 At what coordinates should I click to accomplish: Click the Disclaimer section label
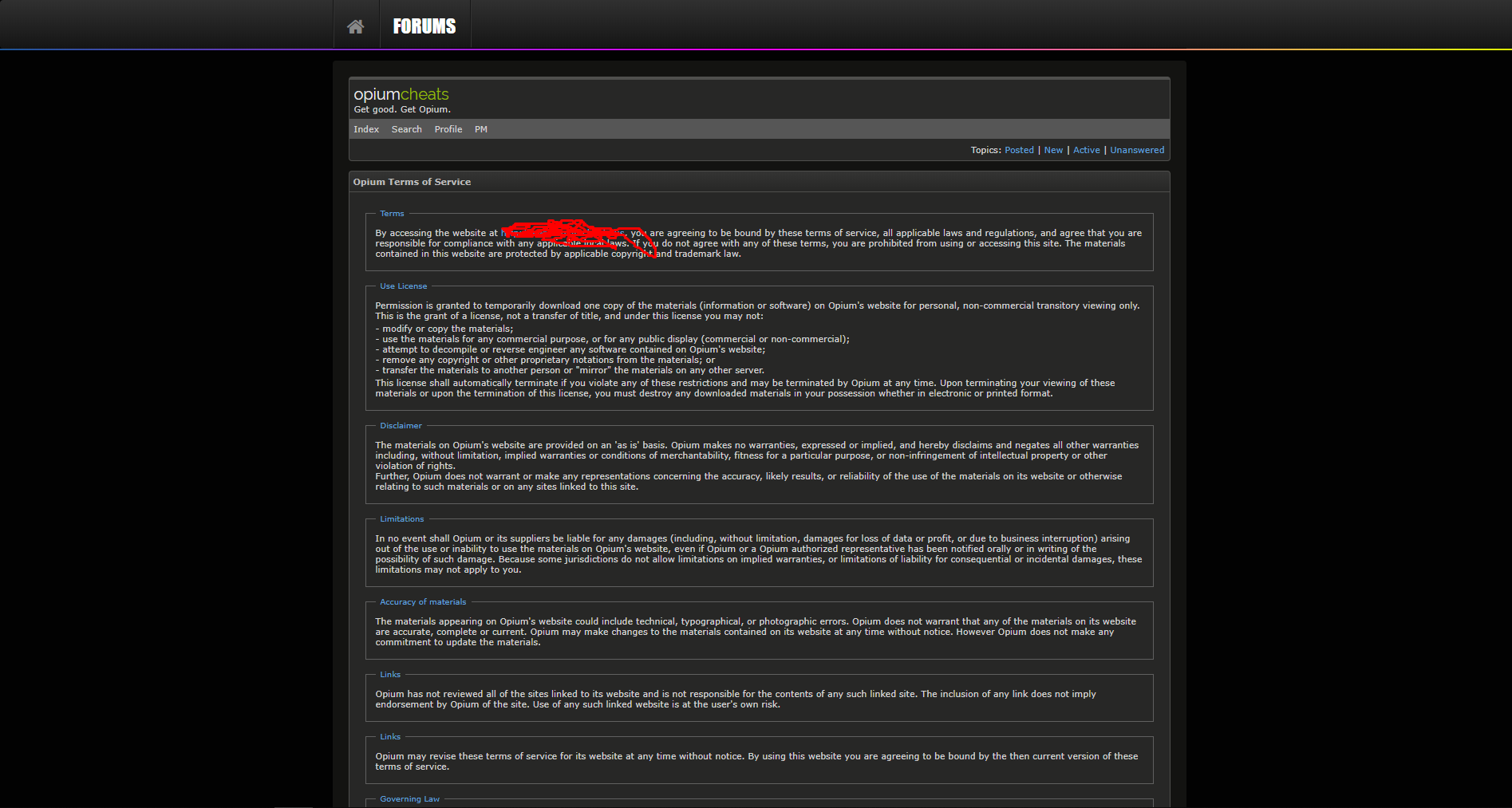pyautogui.click(x=401, y=426)
